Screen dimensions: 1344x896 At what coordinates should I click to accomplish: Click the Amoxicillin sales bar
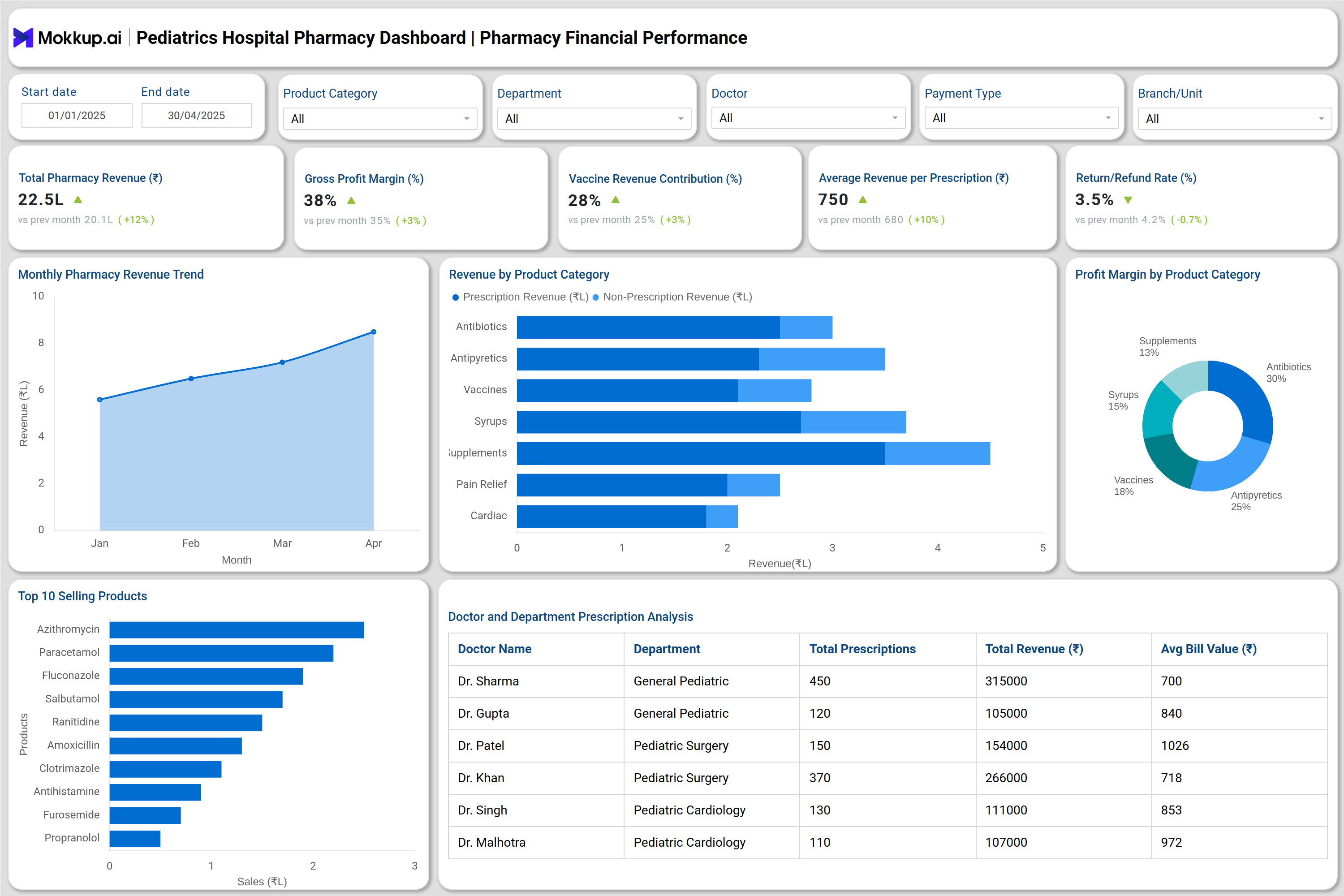pos(176,746)
